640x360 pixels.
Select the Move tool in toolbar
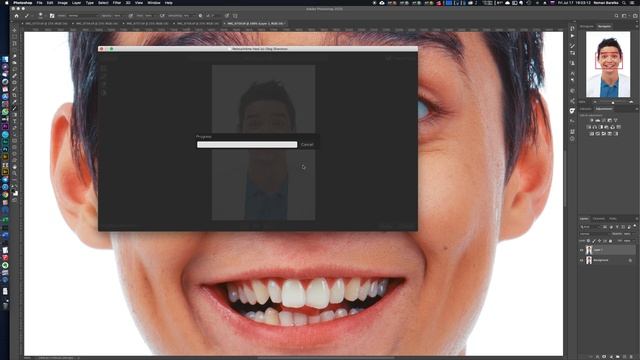point(15,30)
